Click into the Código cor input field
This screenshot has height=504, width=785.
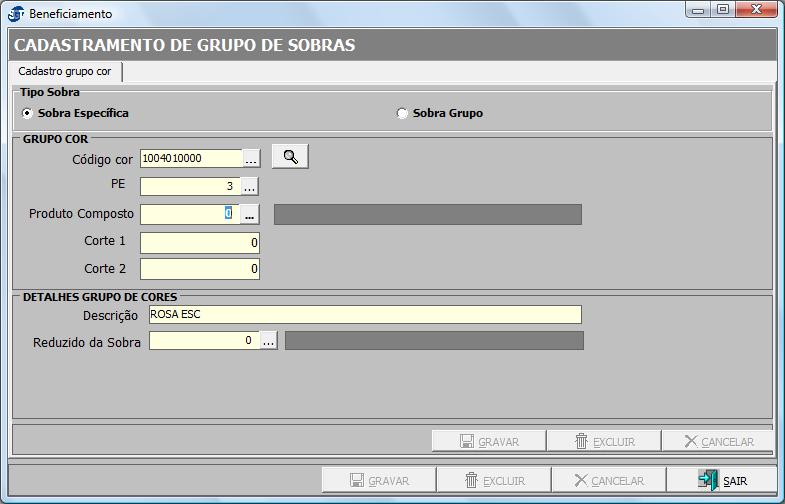click(x=191, y=158)
